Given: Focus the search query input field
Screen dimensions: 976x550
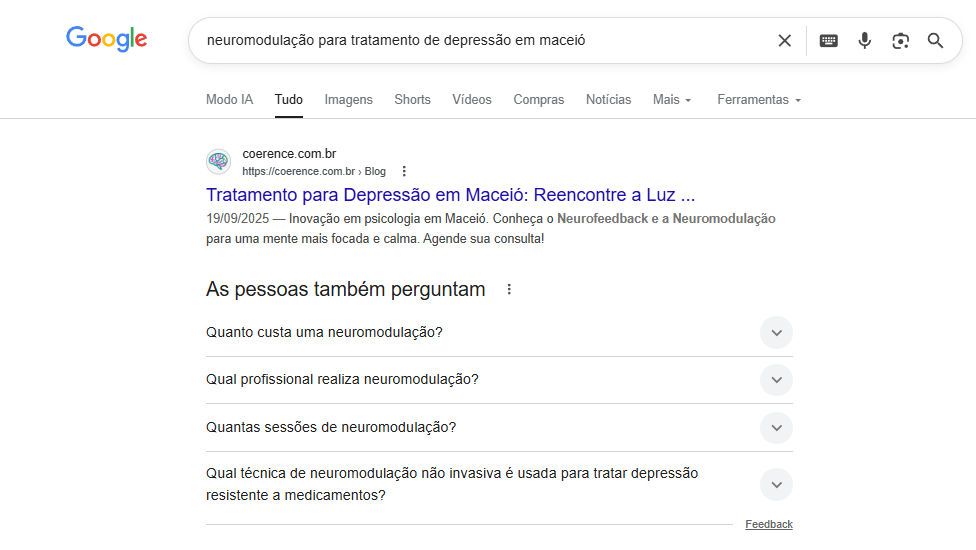Looking at the screenshot, I should 486,40.
